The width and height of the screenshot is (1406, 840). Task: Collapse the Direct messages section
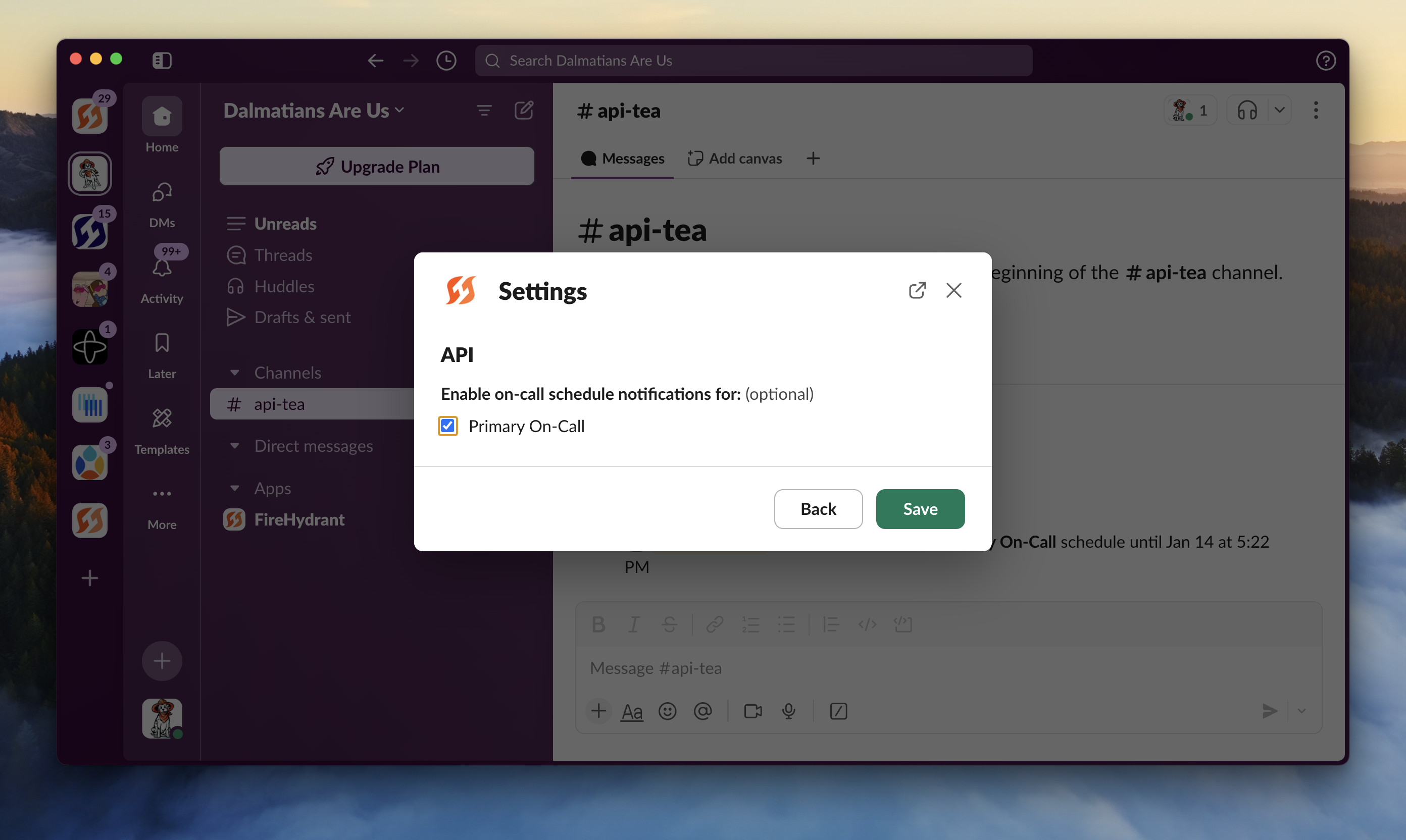coord(234,446)
